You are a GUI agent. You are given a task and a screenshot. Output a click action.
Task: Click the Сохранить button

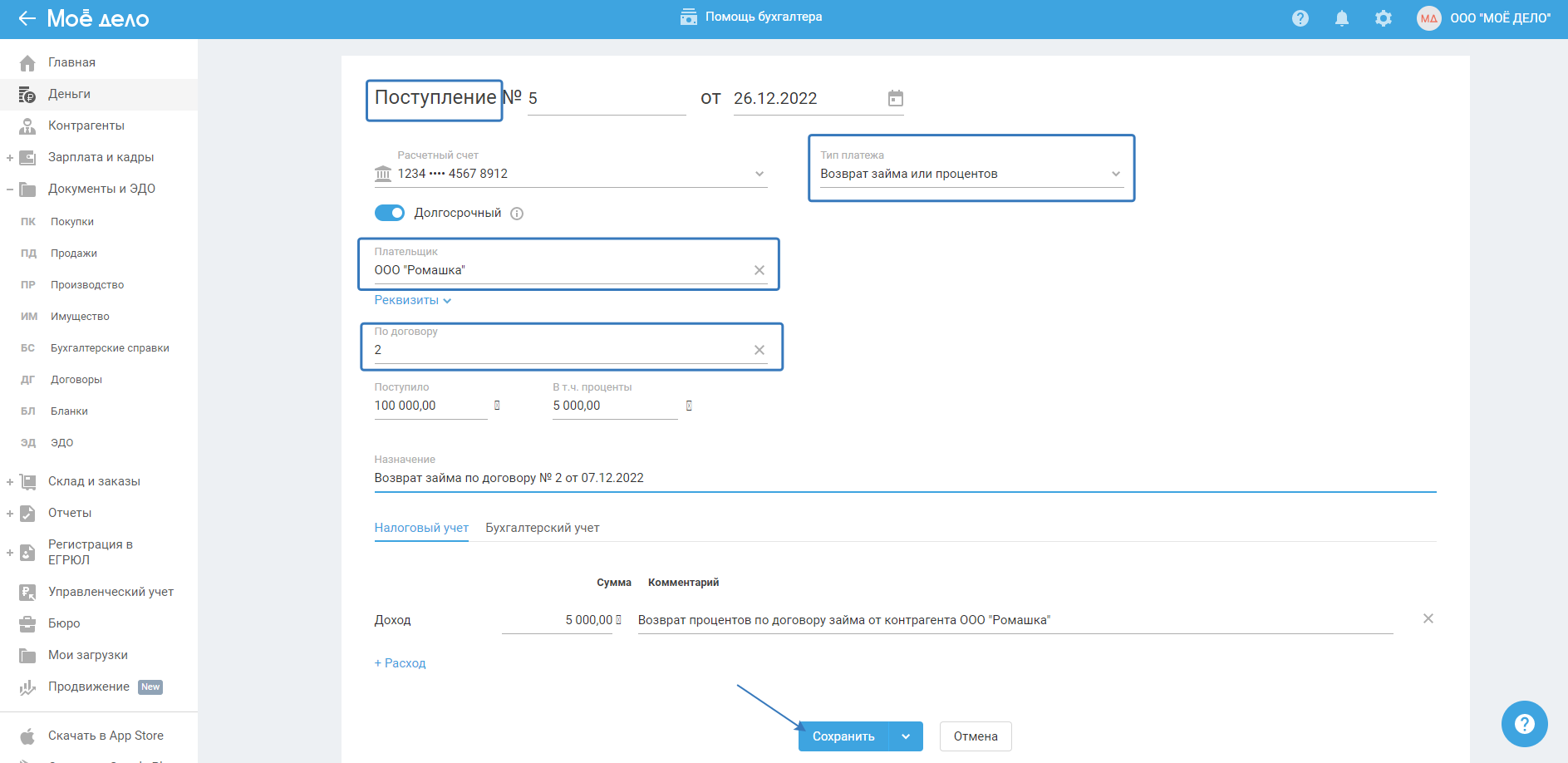(843, 736)
